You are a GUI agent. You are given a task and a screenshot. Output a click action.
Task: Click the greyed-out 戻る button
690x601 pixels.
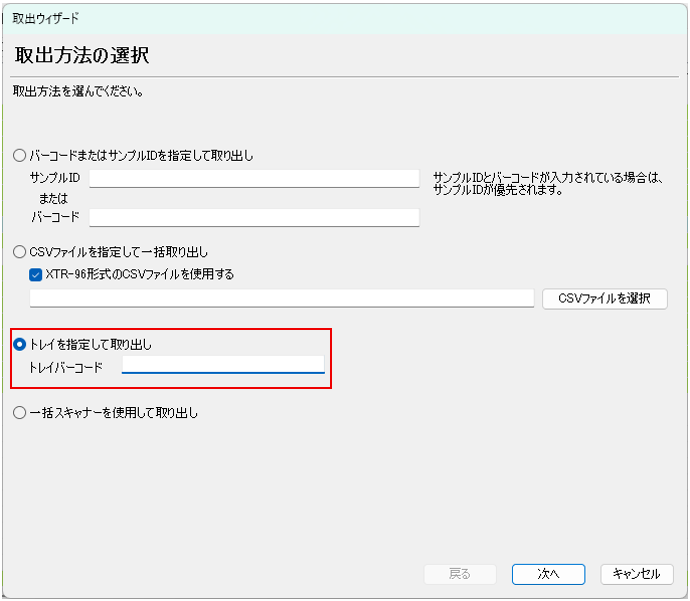[x=460, y=574]
